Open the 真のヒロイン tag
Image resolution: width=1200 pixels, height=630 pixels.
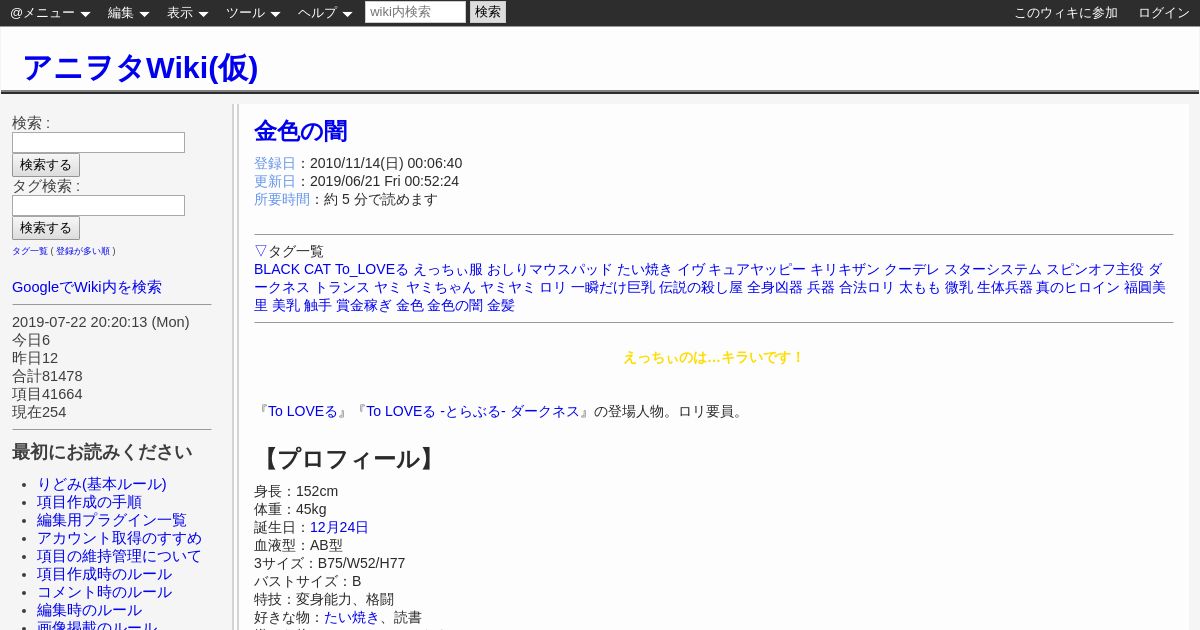coord(1078,287)
